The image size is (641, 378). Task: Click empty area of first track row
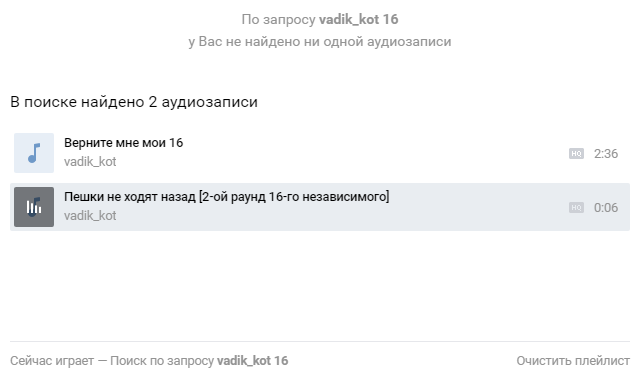368,153
